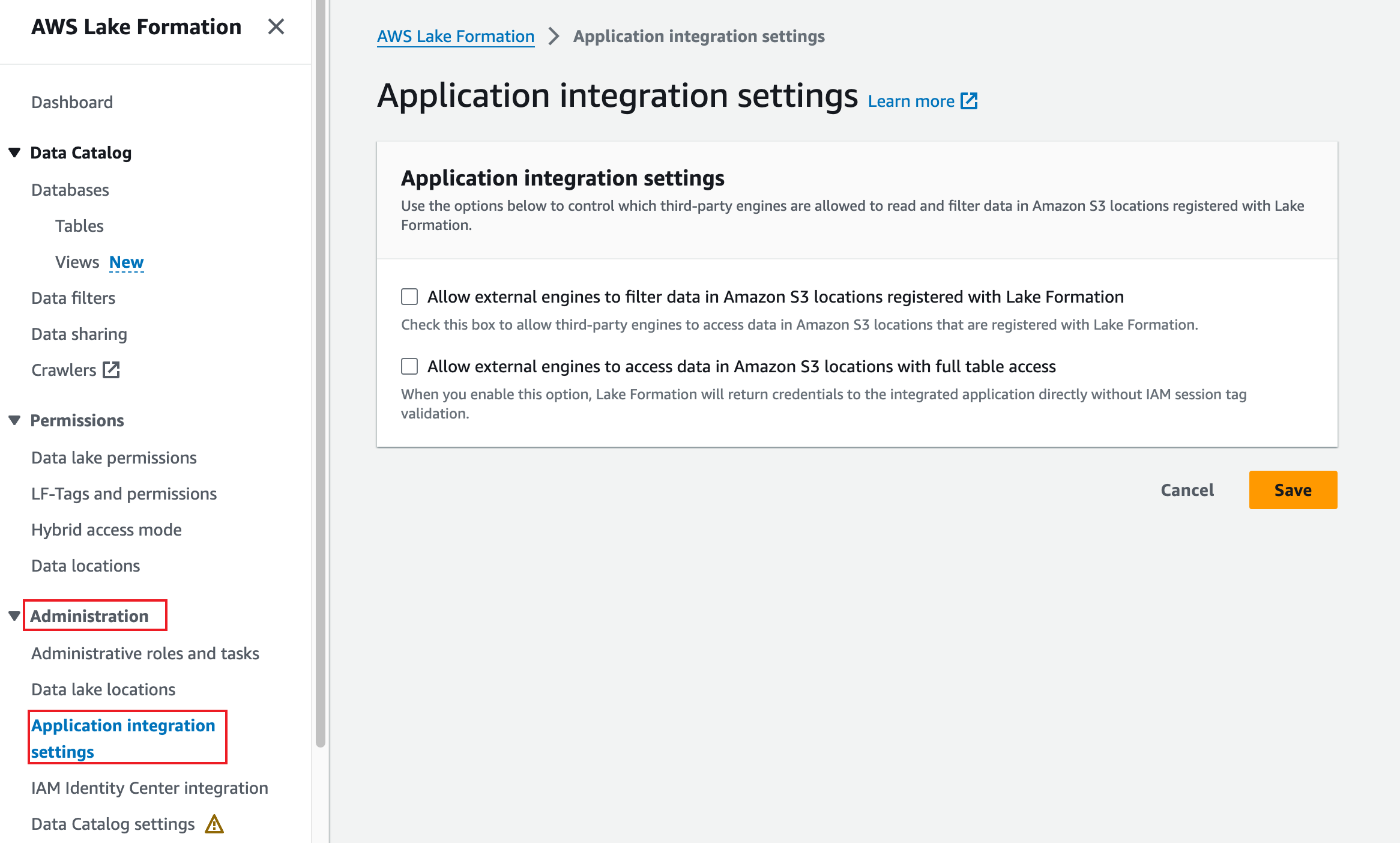Open Administrative roles and tasks
Image resolution: width=1400 pixels, height=843 pixels.
145,653
